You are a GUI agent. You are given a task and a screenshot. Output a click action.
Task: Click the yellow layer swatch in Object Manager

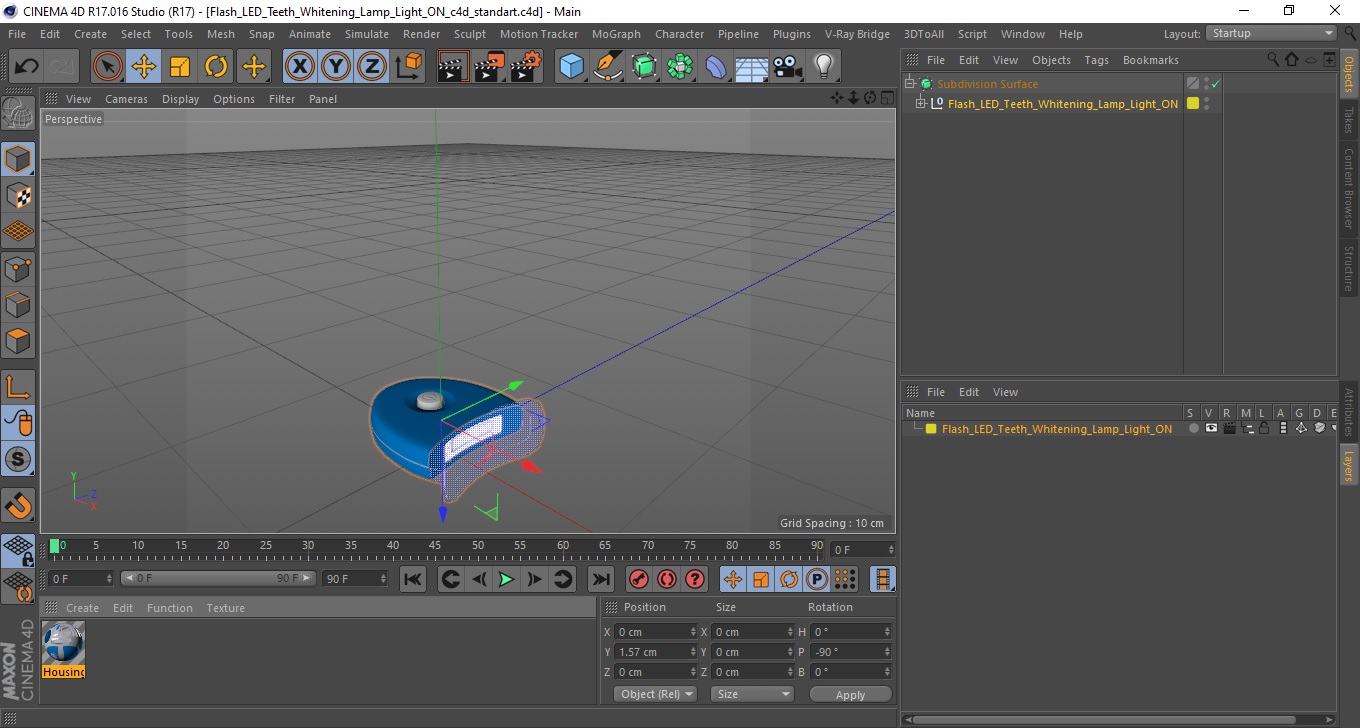[x=1193, y=103]
